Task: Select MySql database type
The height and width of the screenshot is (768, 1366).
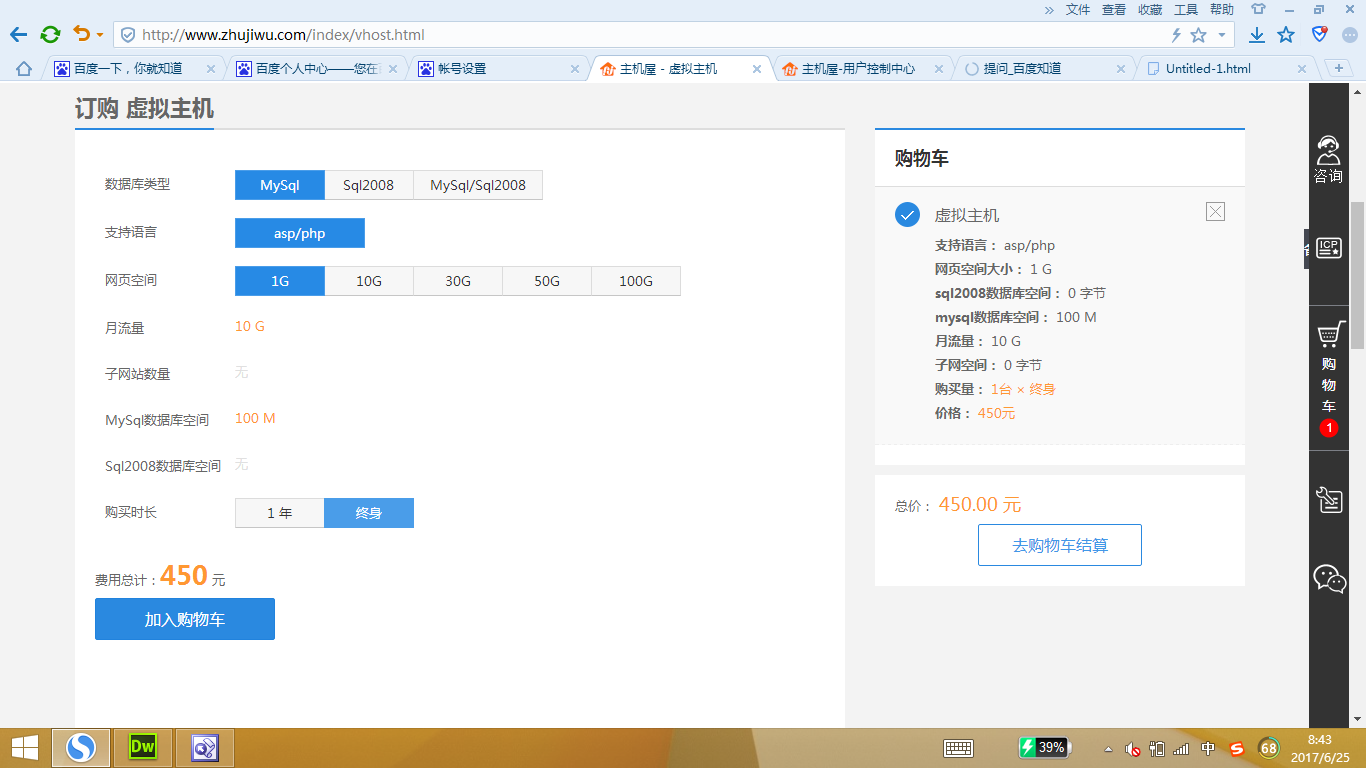Action: (x=280, y=185)
